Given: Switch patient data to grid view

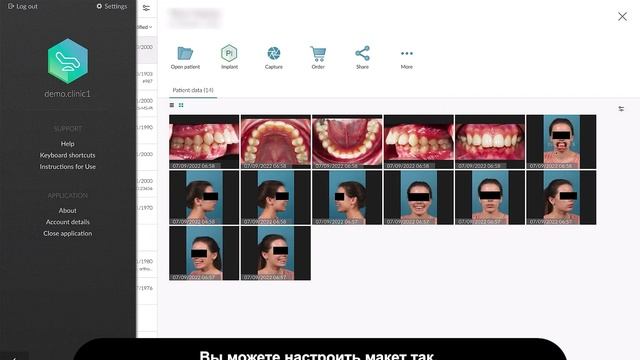Looking at the screenshot, I should pyautogui.click(x=181, y=105).
